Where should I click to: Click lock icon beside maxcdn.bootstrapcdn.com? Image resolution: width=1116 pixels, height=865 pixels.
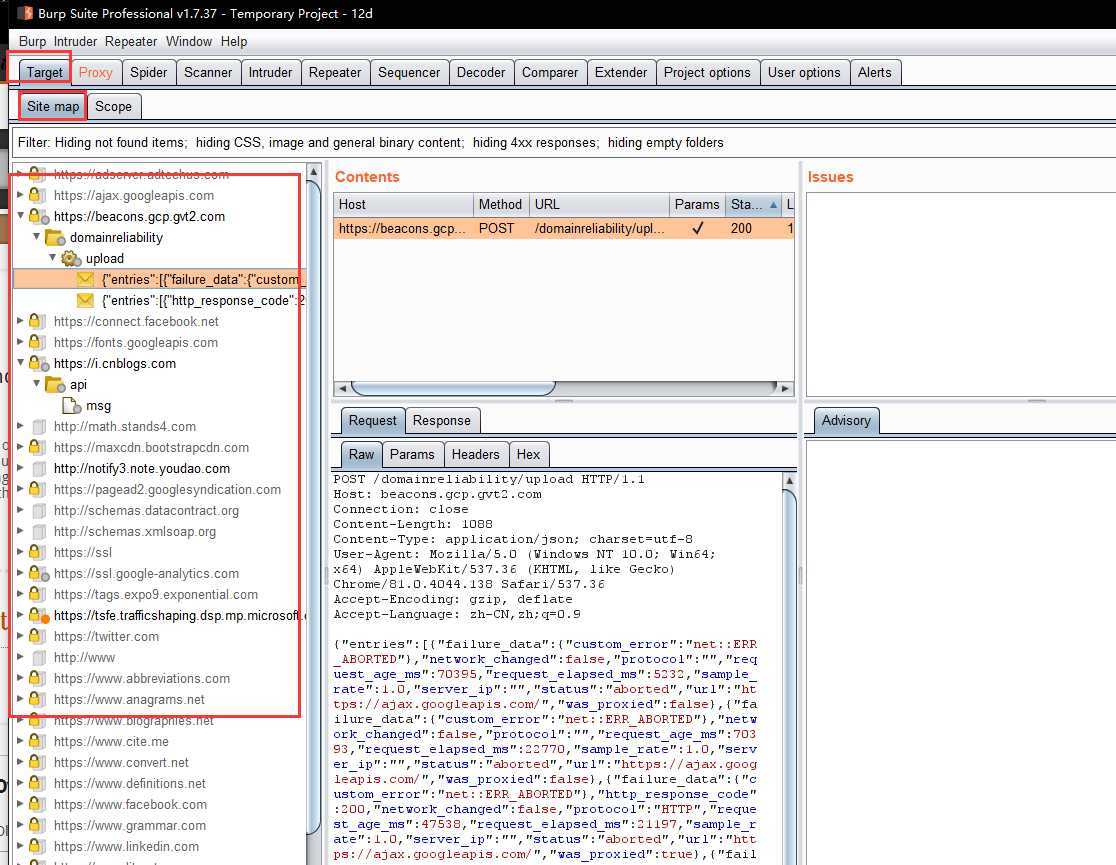coord(37,447)
